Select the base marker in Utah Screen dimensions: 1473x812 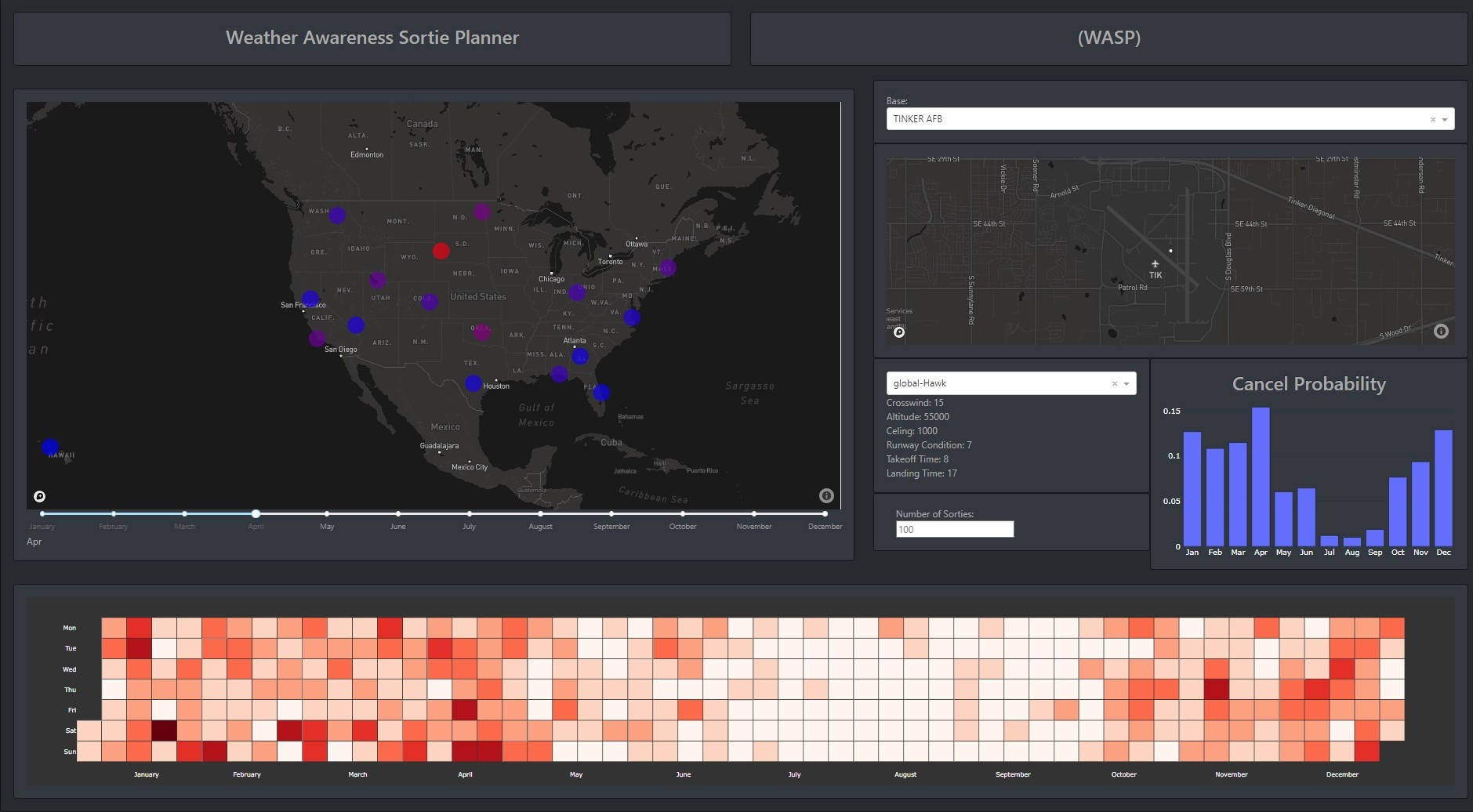coord(378,280)
